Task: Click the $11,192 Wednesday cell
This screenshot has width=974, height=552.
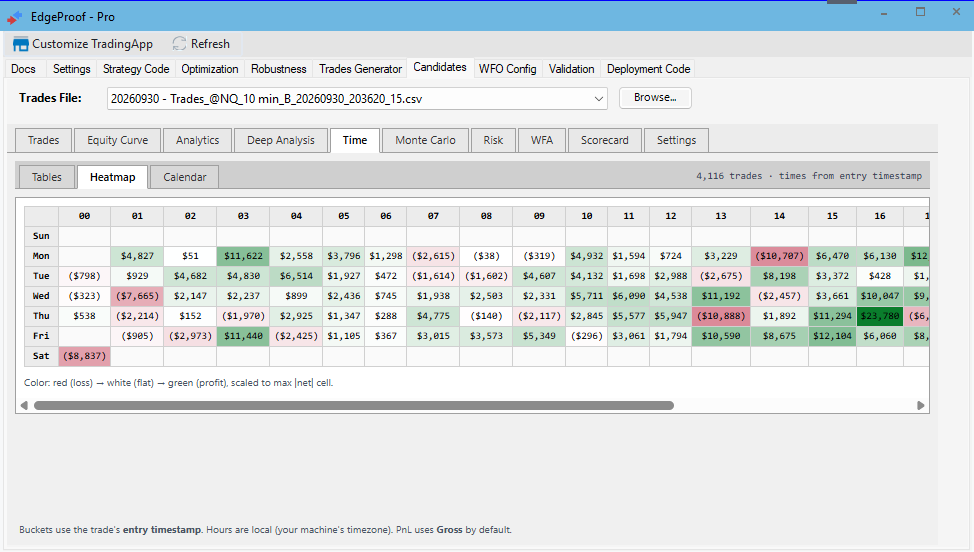Action: tap(721, 296)
